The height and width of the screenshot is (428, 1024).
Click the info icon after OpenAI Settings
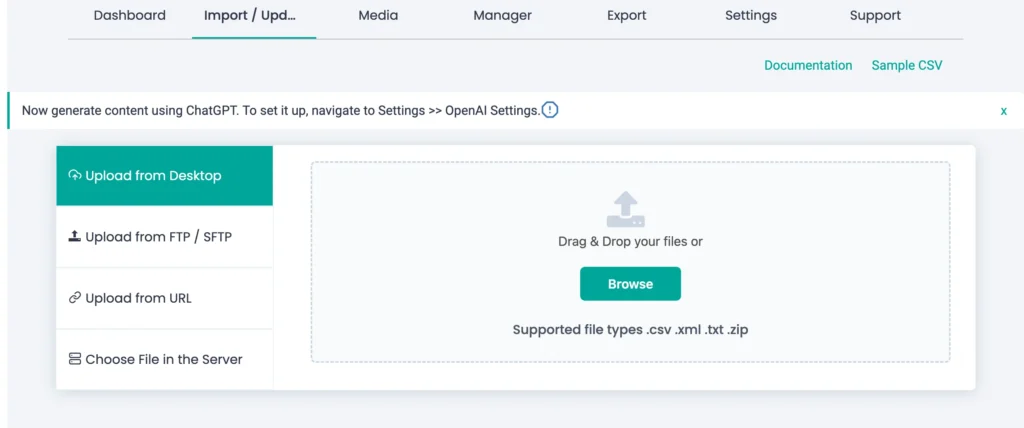click(550, 110)
